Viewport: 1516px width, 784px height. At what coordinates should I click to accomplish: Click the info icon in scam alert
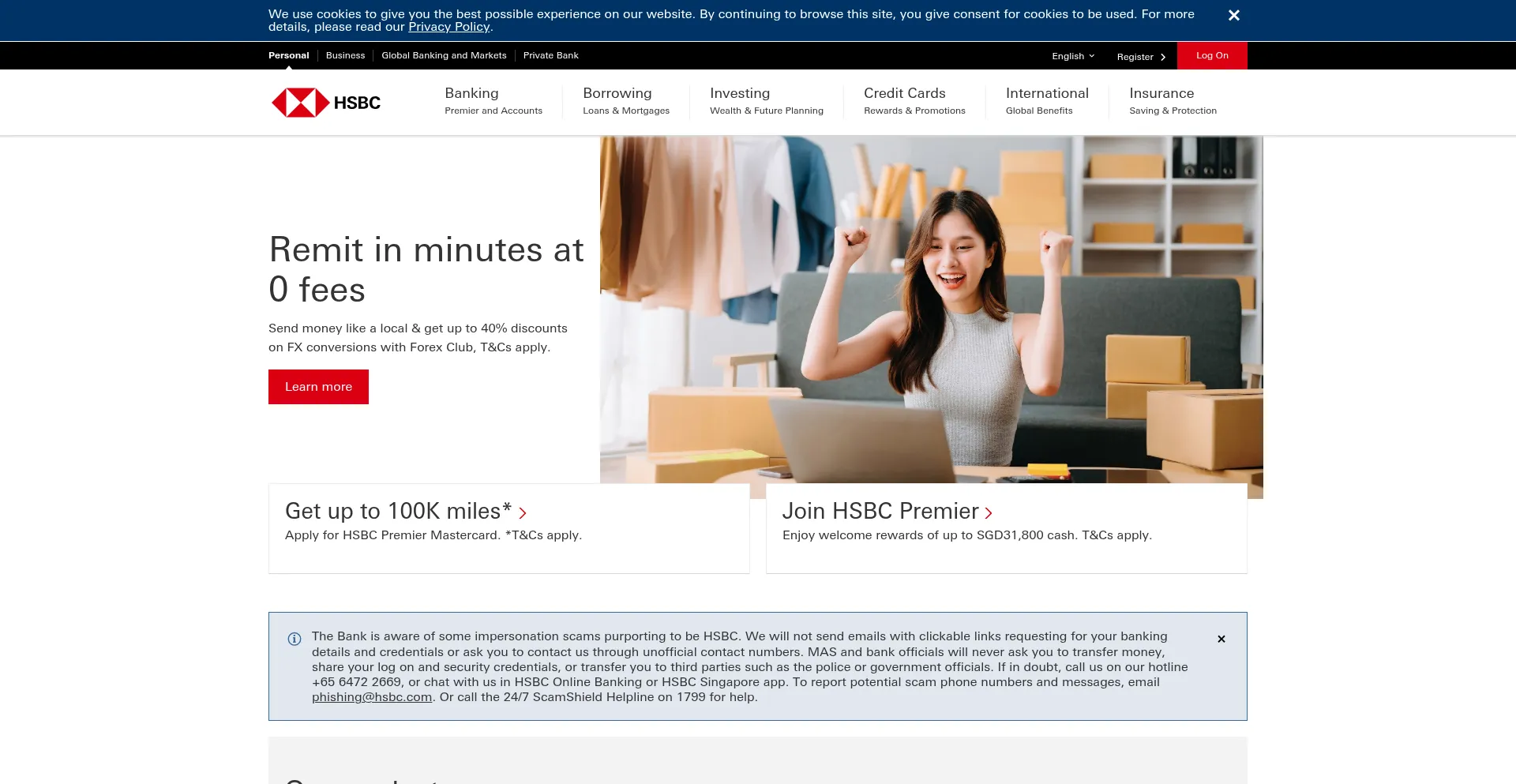coord(295,639)
